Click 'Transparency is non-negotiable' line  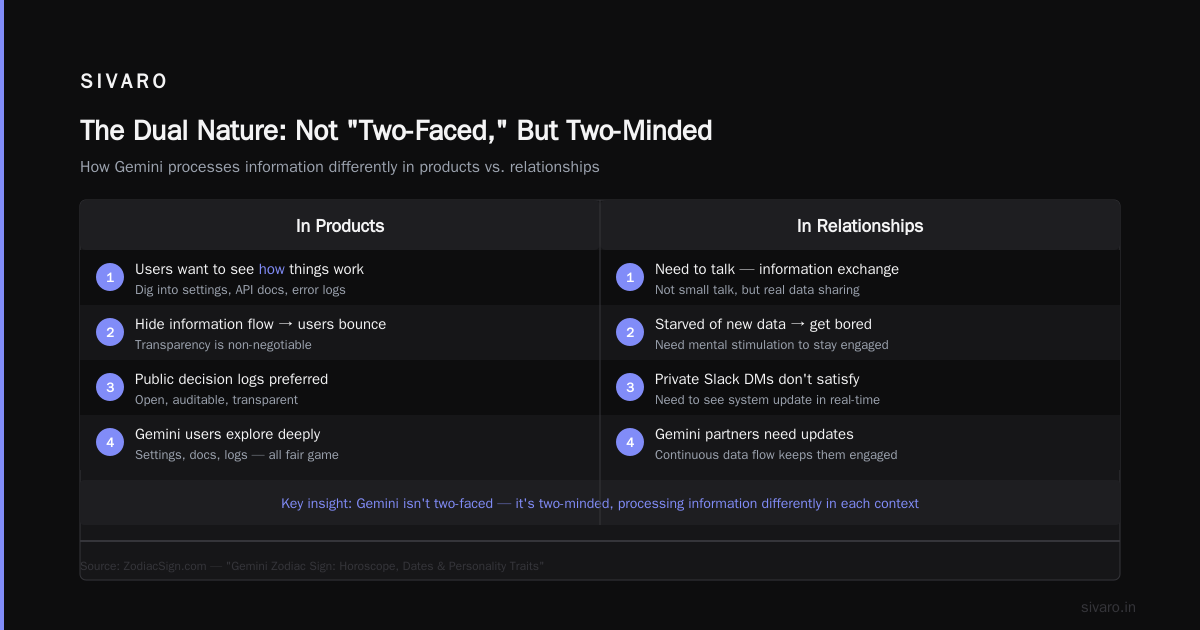[223, 345]
